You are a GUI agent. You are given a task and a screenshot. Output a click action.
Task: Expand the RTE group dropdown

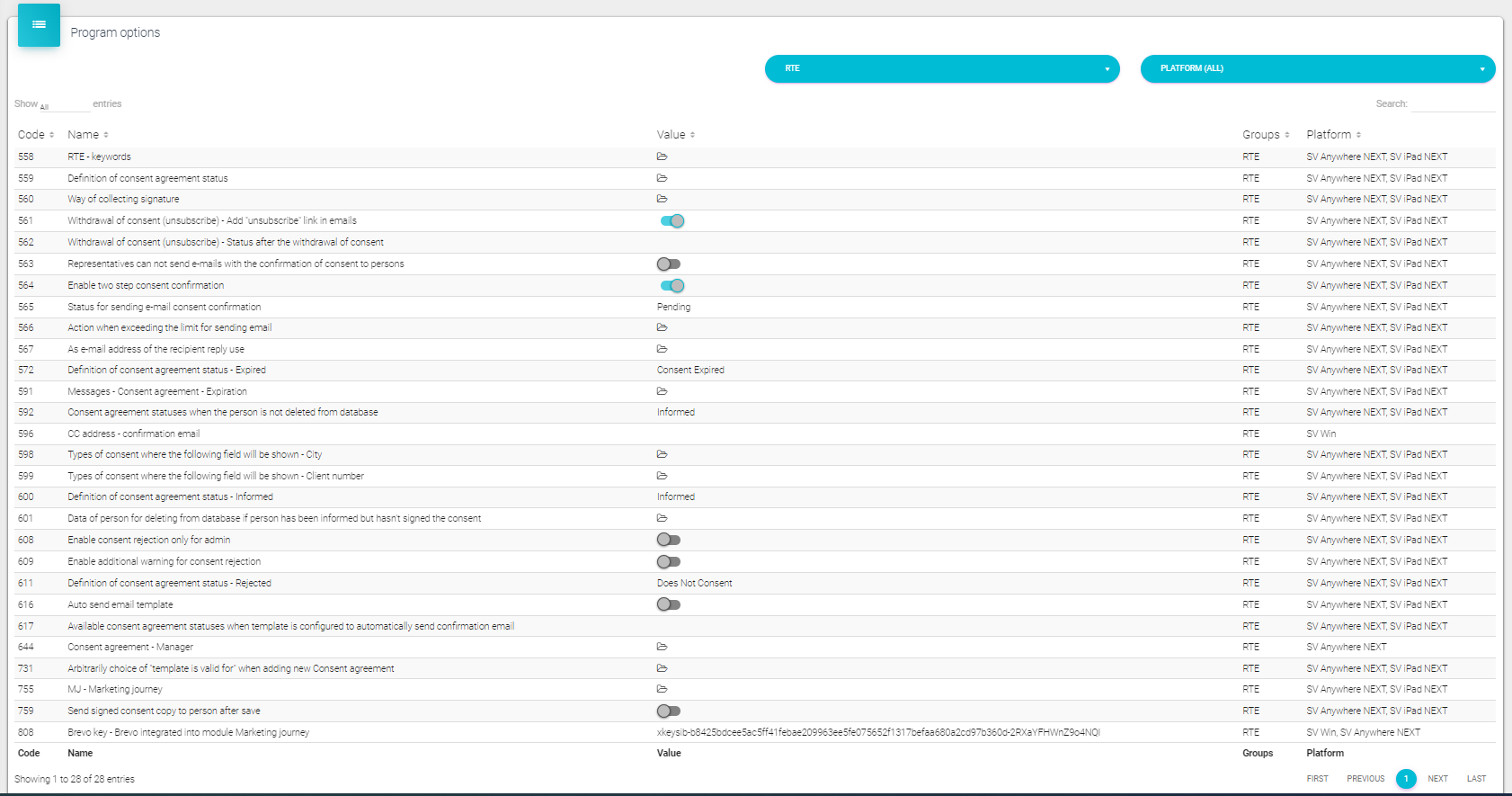(x=941, y=68)
